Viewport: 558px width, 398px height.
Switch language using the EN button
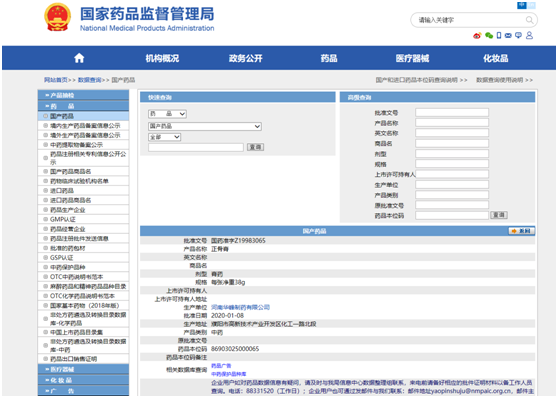(531, 5)
